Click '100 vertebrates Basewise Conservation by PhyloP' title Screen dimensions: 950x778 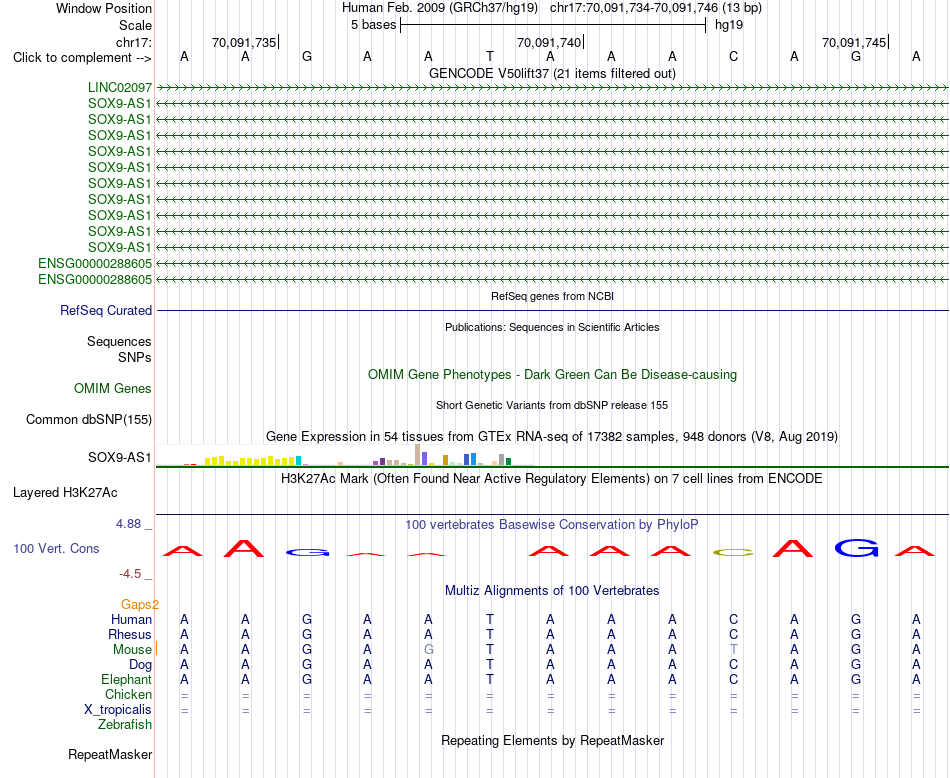pyautogui.click(x=552, y=525)
